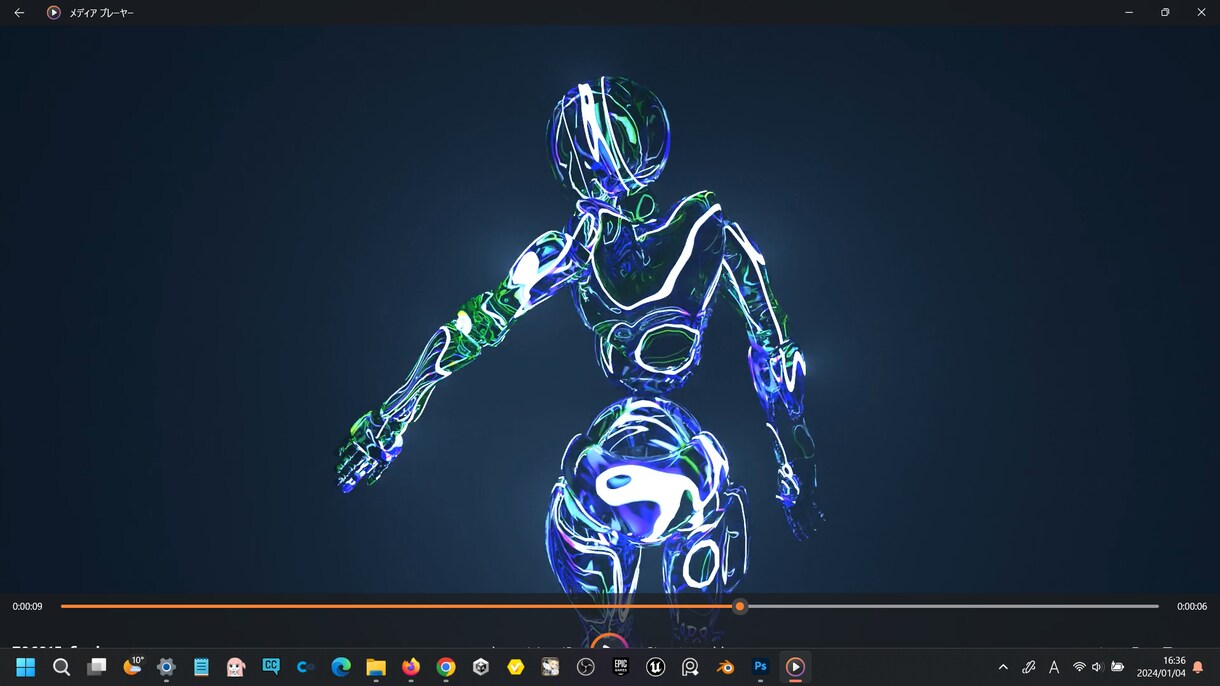Screen dimensions: 1220x686
Task: Toggle the remaining time label 0:00:06
Action: (x=1192, y=606)
